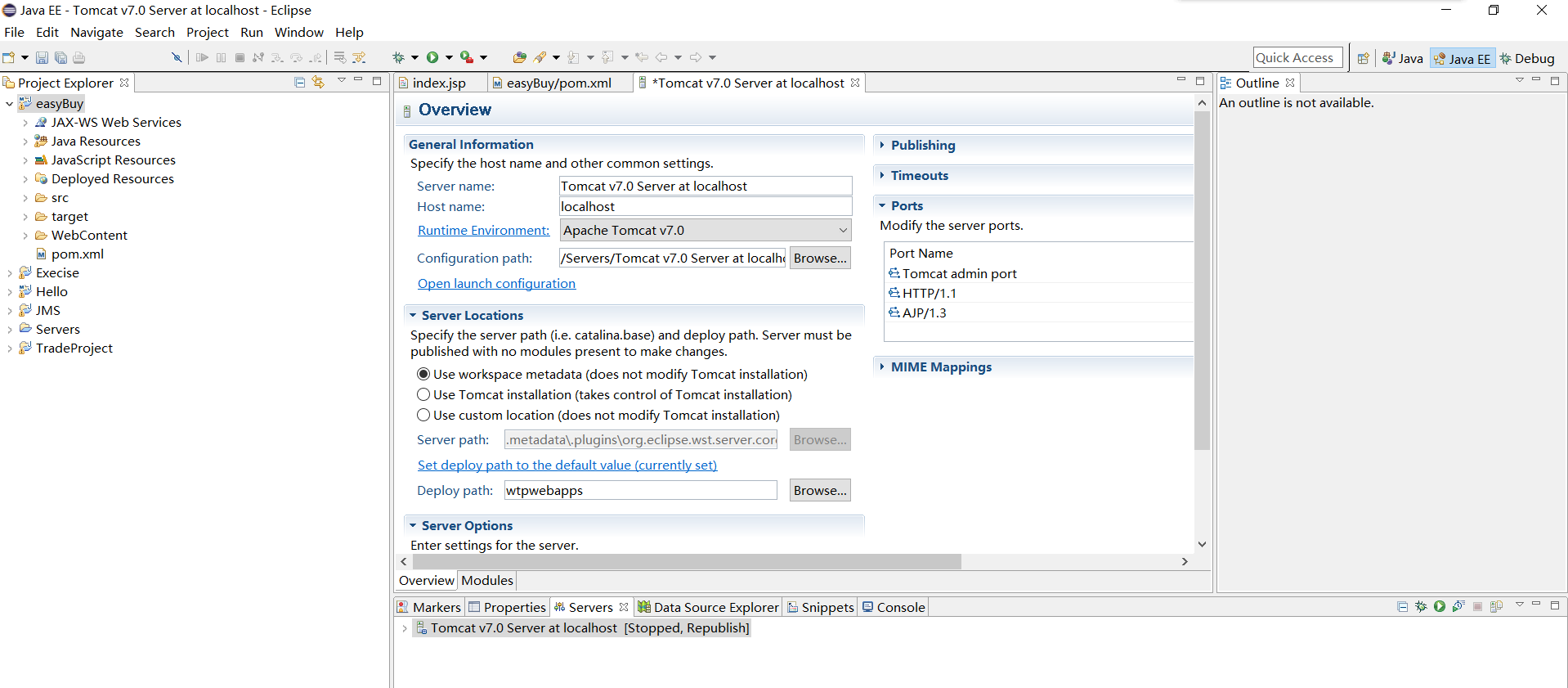Click the Open Type toolbar icon

click(x=519, y=57)
